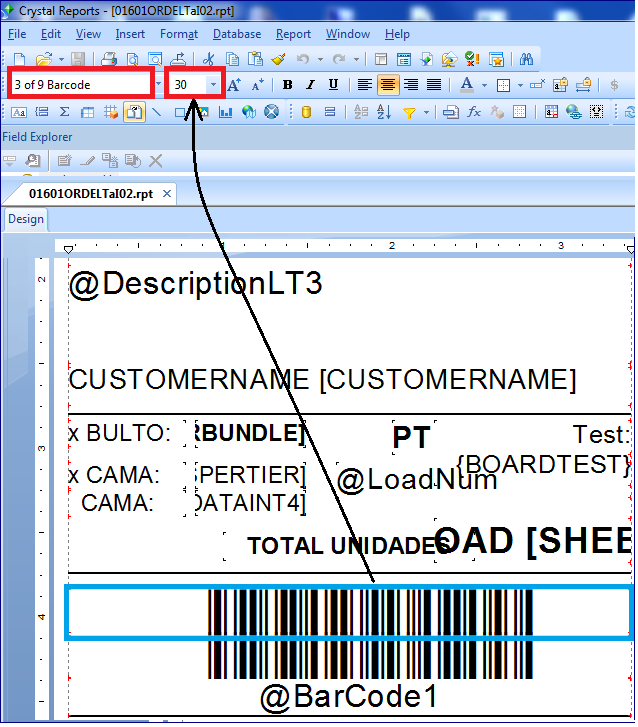Screen dimensions: 638x727
Task: Decrease font size with small A icon
Action: [257, 84]
